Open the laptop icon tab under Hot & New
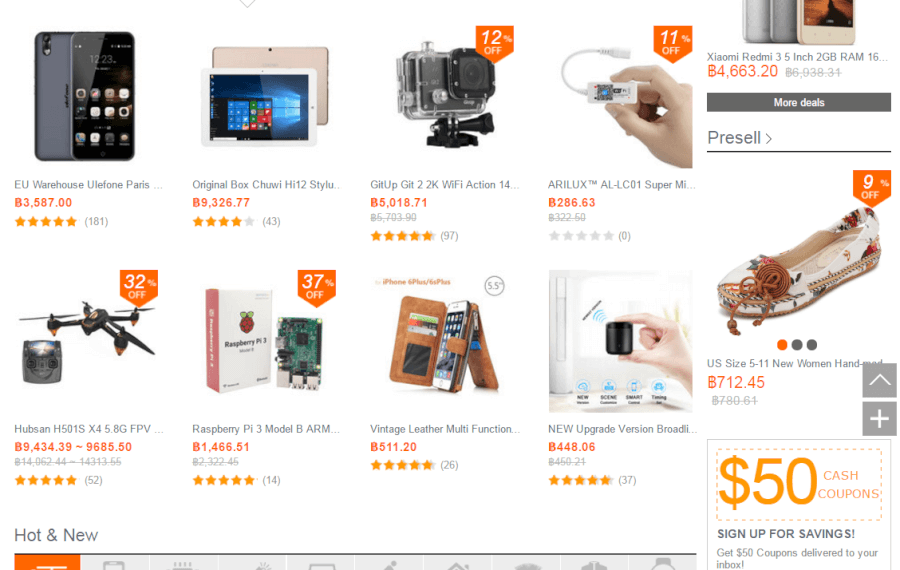Image resolution: width=900 pixels, height=570 pixels. tap(321, 563)
